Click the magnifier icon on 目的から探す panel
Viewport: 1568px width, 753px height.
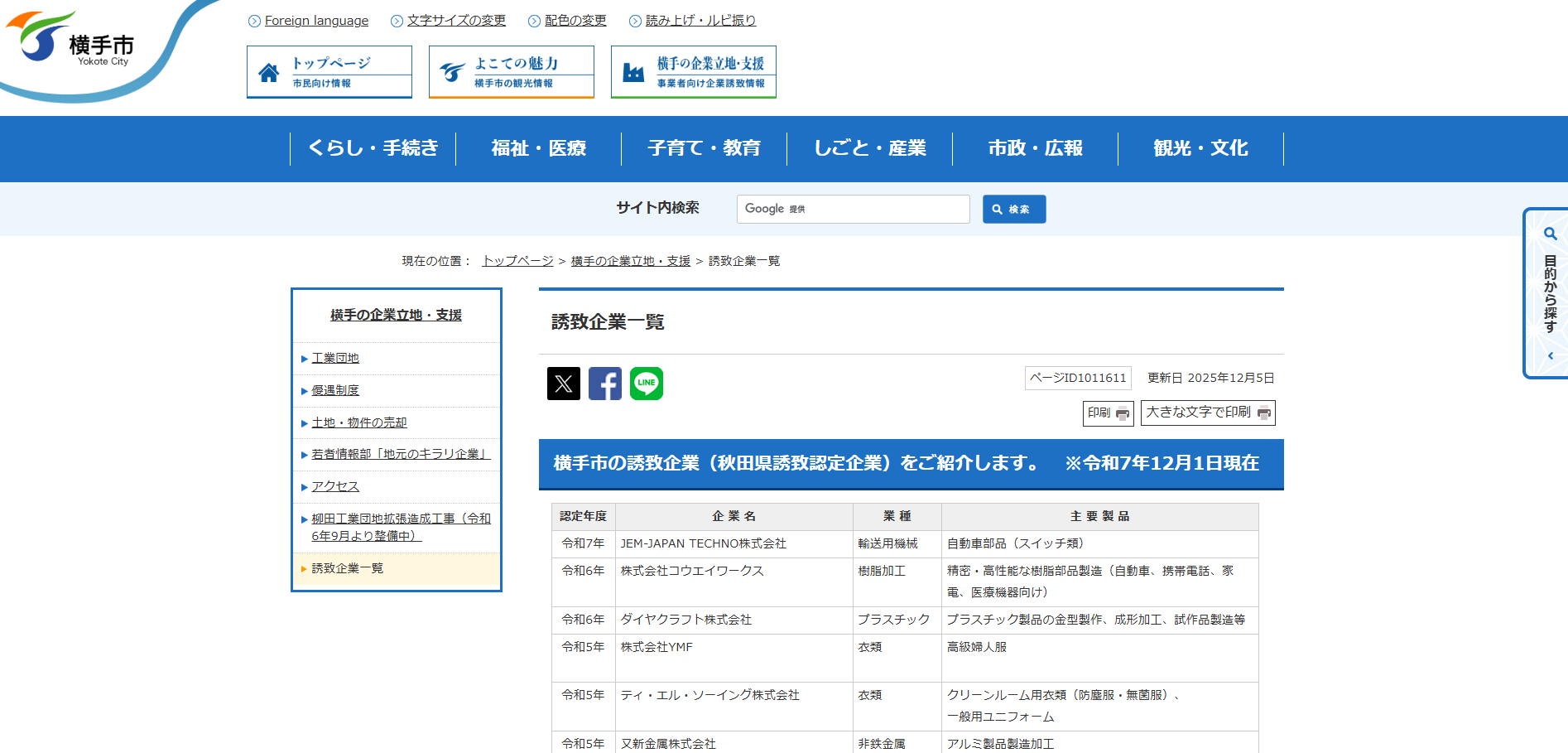[x=1551, y=234]
